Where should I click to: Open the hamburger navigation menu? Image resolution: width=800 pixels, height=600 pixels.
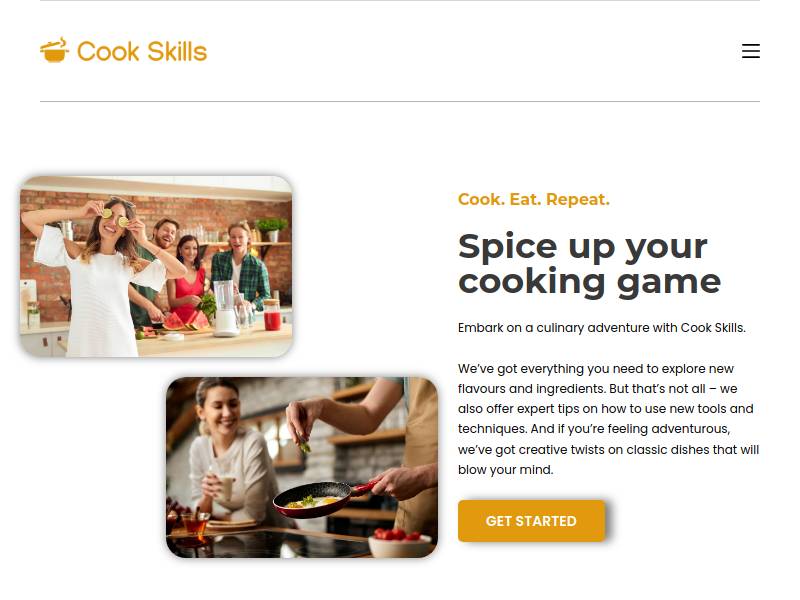[751, 51]
